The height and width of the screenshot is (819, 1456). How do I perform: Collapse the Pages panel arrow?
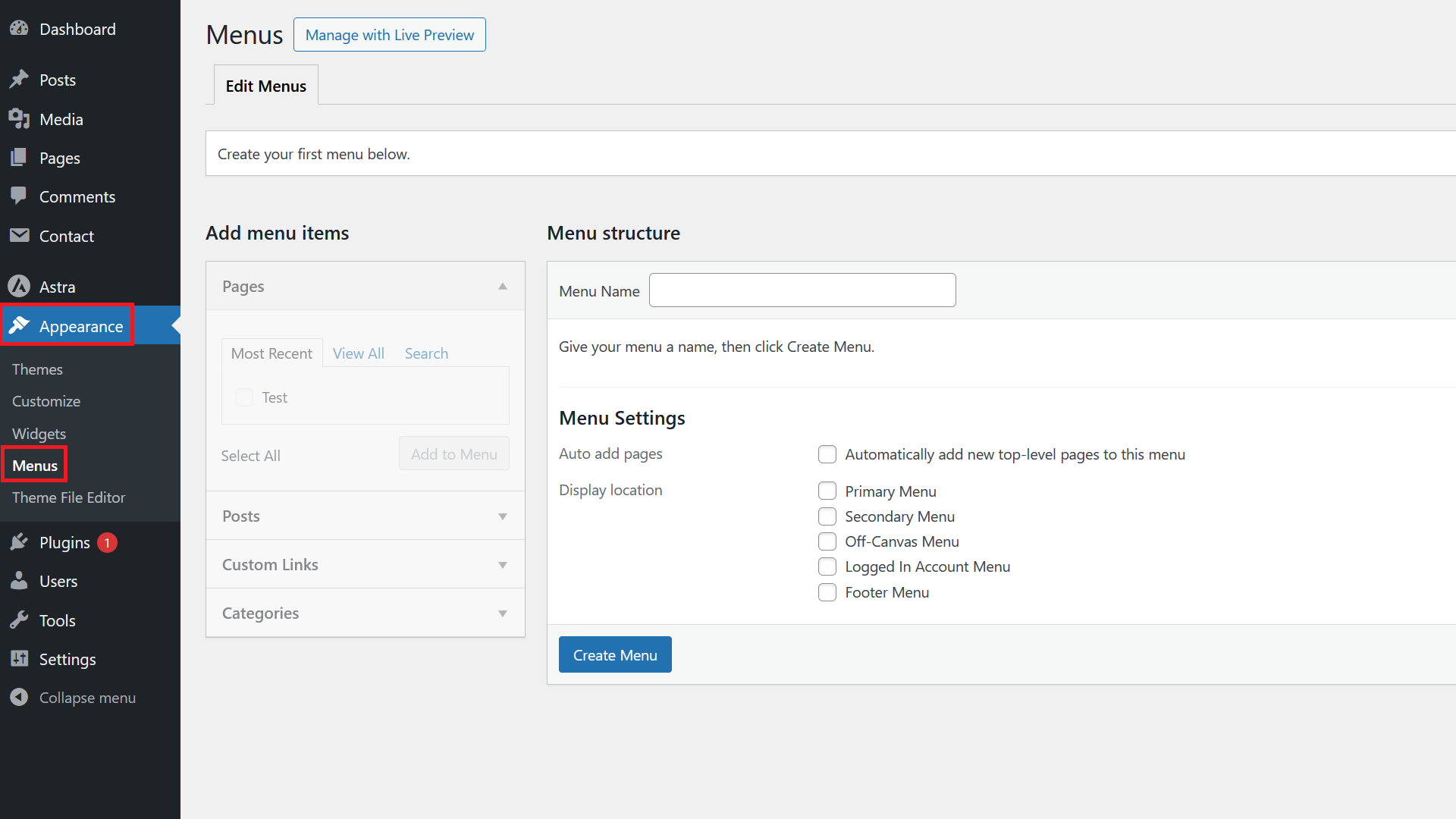point(502,286)
